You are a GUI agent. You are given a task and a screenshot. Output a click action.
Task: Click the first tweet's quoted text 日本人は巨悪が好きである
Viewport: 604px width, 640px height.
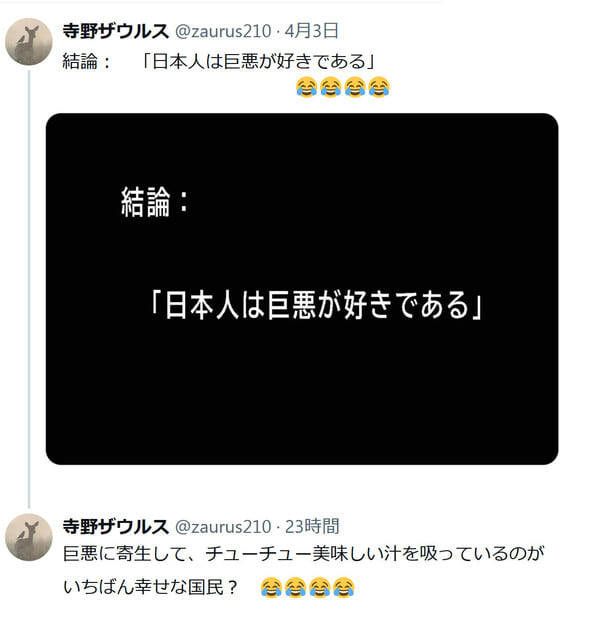click(259, 62)
